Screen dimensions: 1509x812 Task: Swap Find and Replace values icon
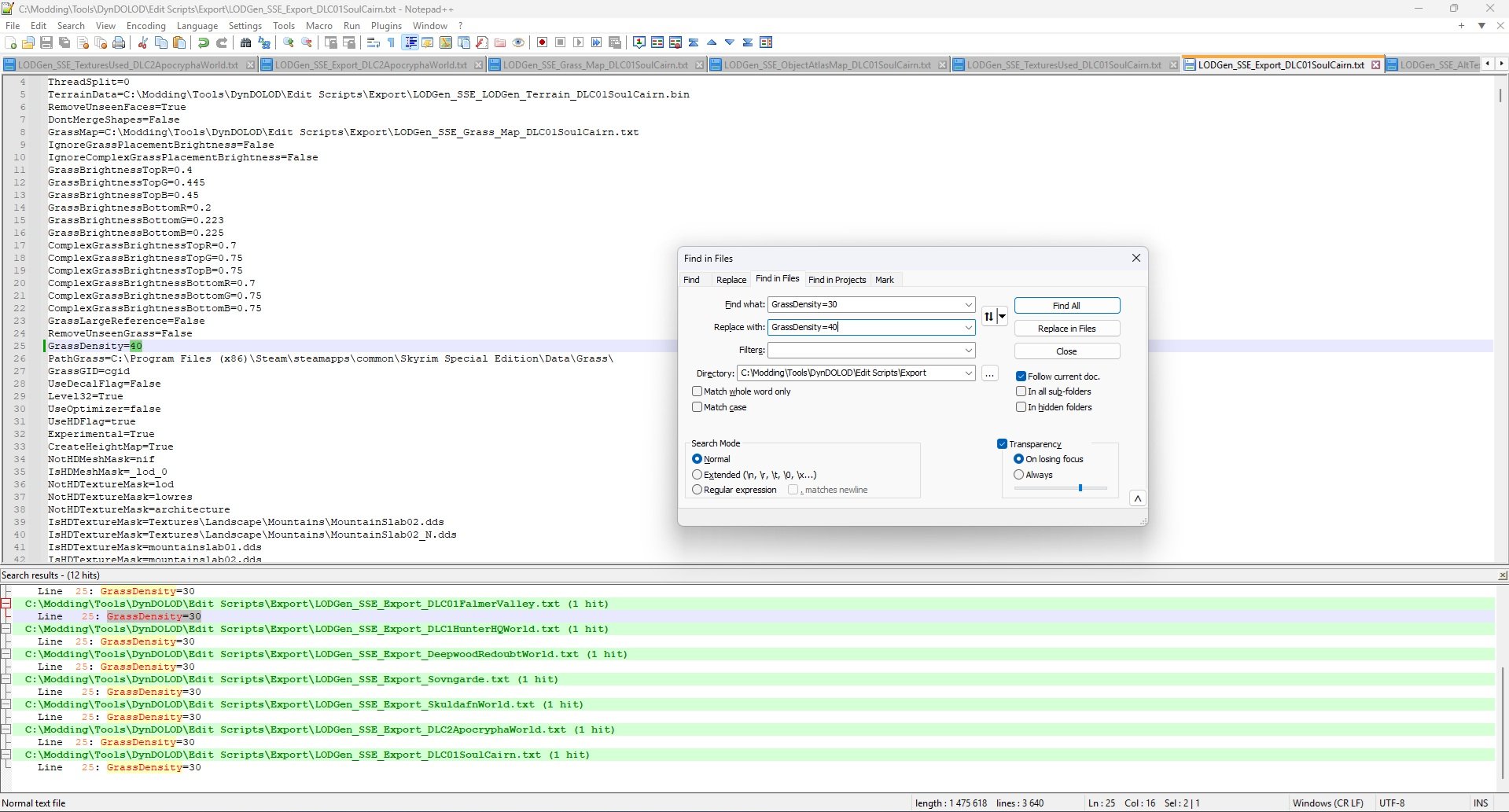[989, 316]
